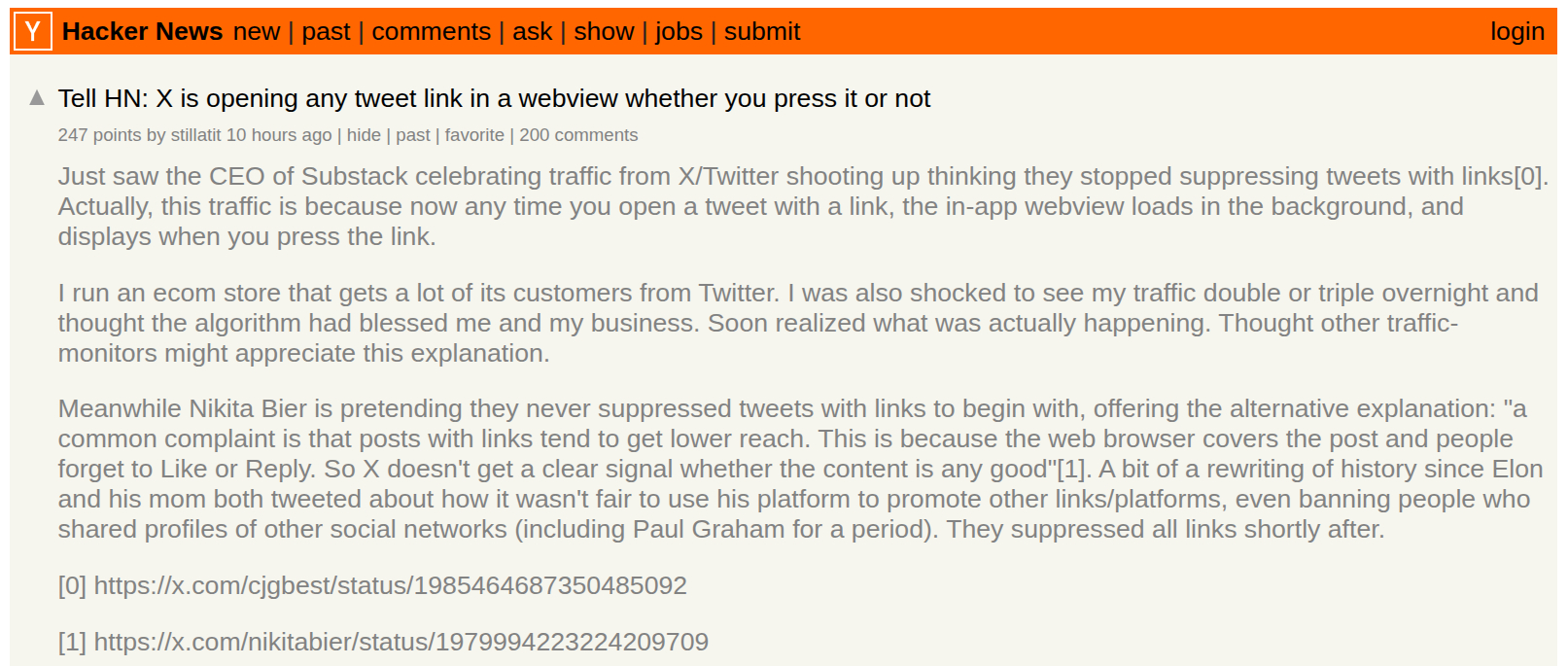Open the ask section
The width and height of the screenshot is (1568, 666).
coord(532,32)
